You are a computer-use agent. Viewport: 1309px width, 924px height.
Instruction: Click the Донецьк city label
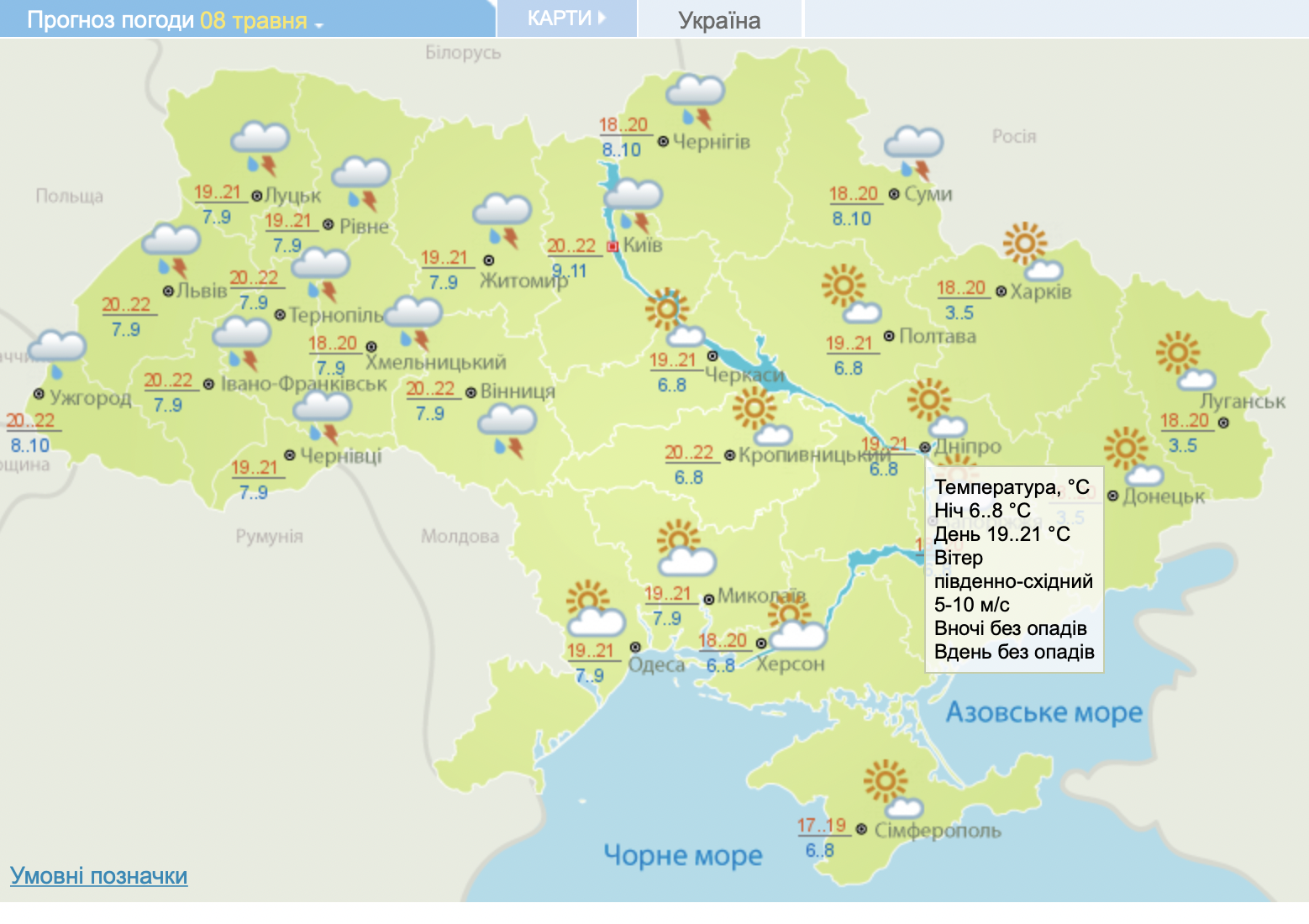click(x=1164, y=496)
